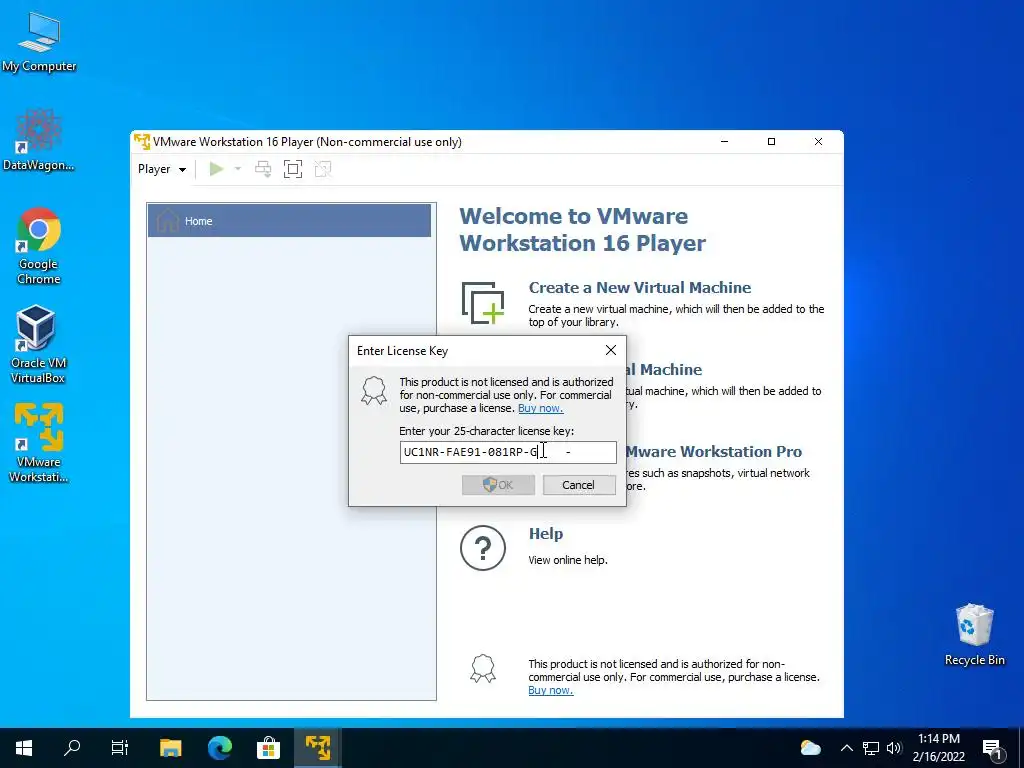Open network status tray icon
The height and width of the screenshot is (768, 1024).
coord(871,748)
